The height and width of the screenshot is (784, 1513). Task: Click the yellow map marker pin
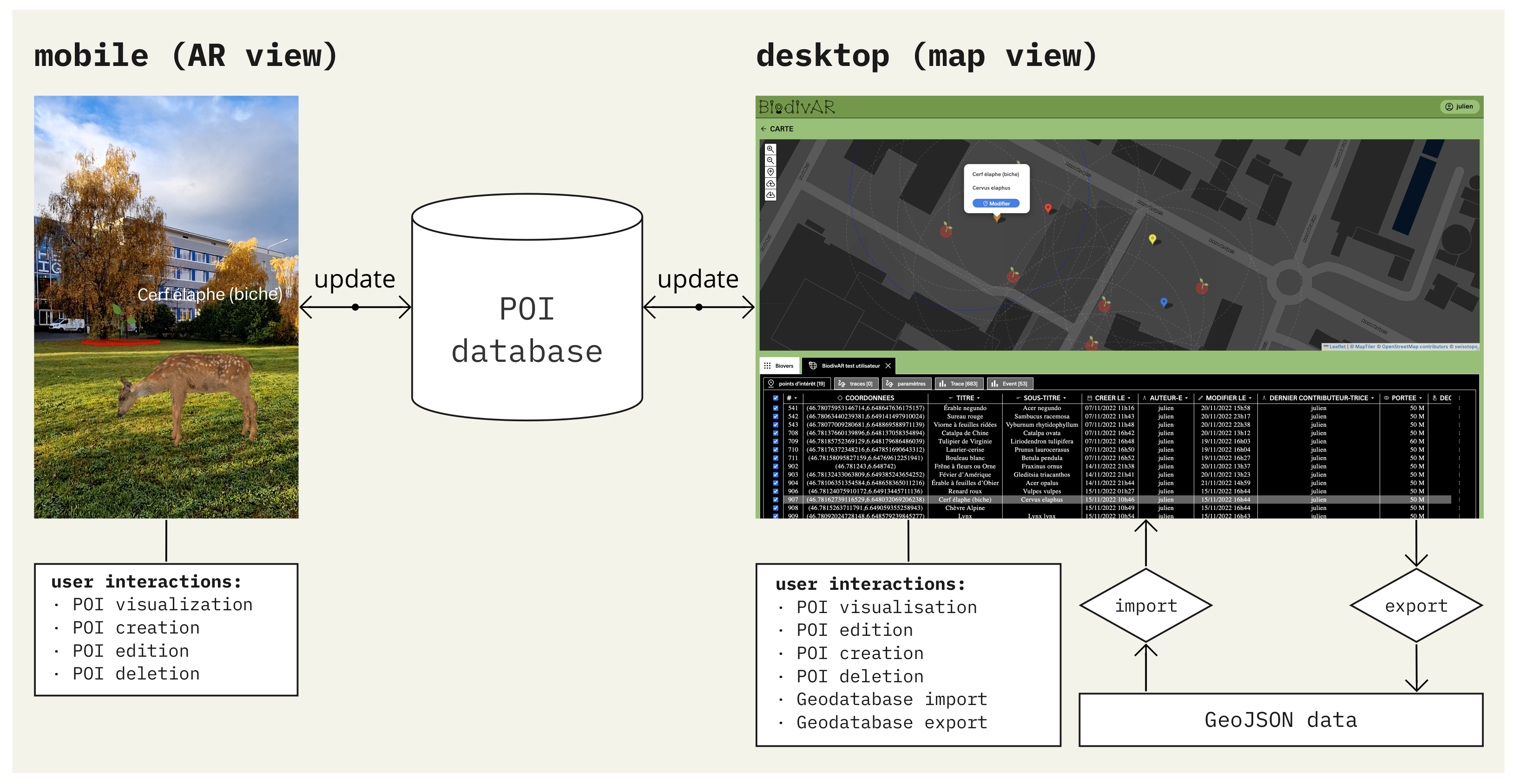pos(1152,238)
